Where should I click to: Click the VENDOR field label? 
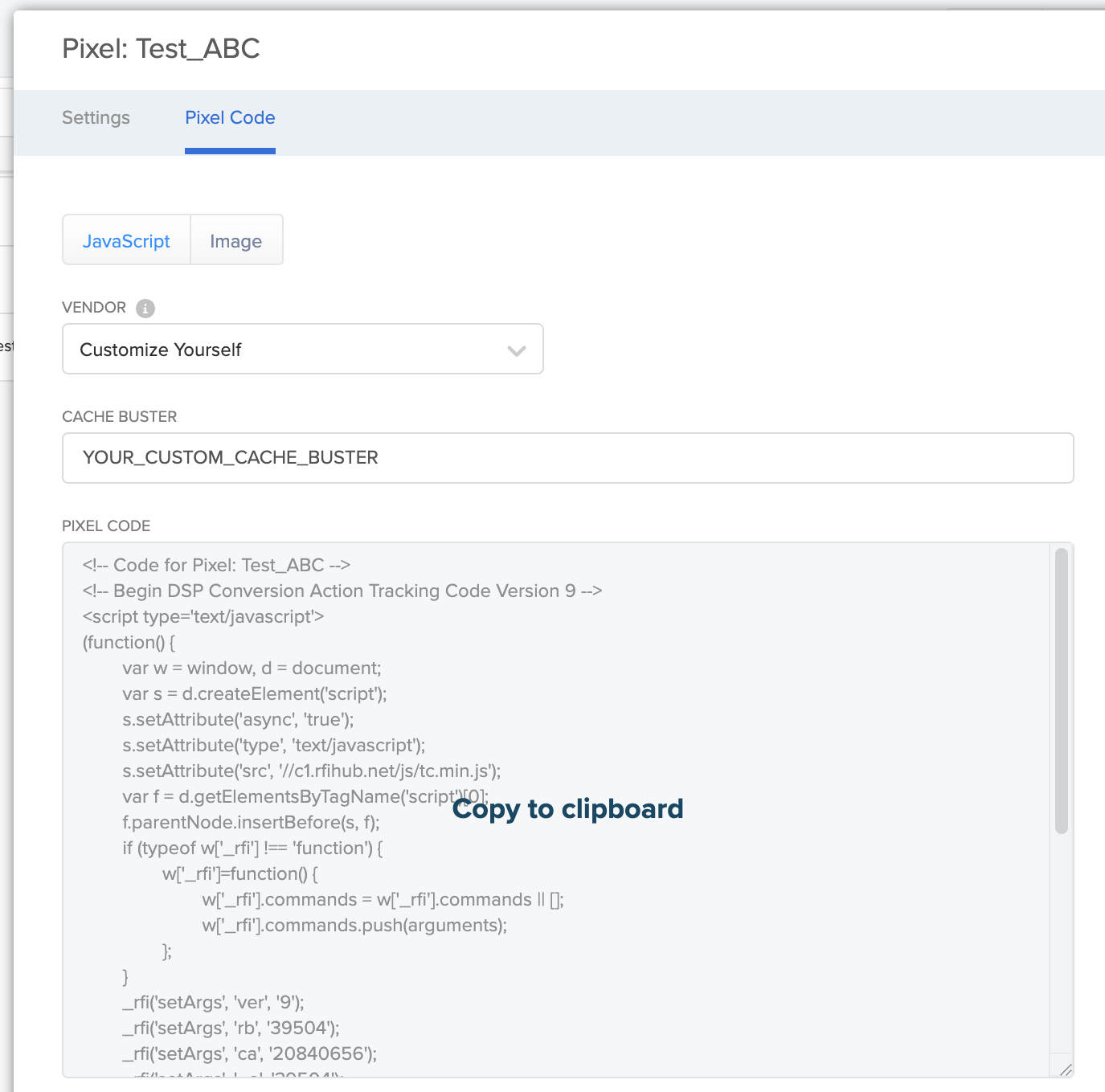pos(94,308)
